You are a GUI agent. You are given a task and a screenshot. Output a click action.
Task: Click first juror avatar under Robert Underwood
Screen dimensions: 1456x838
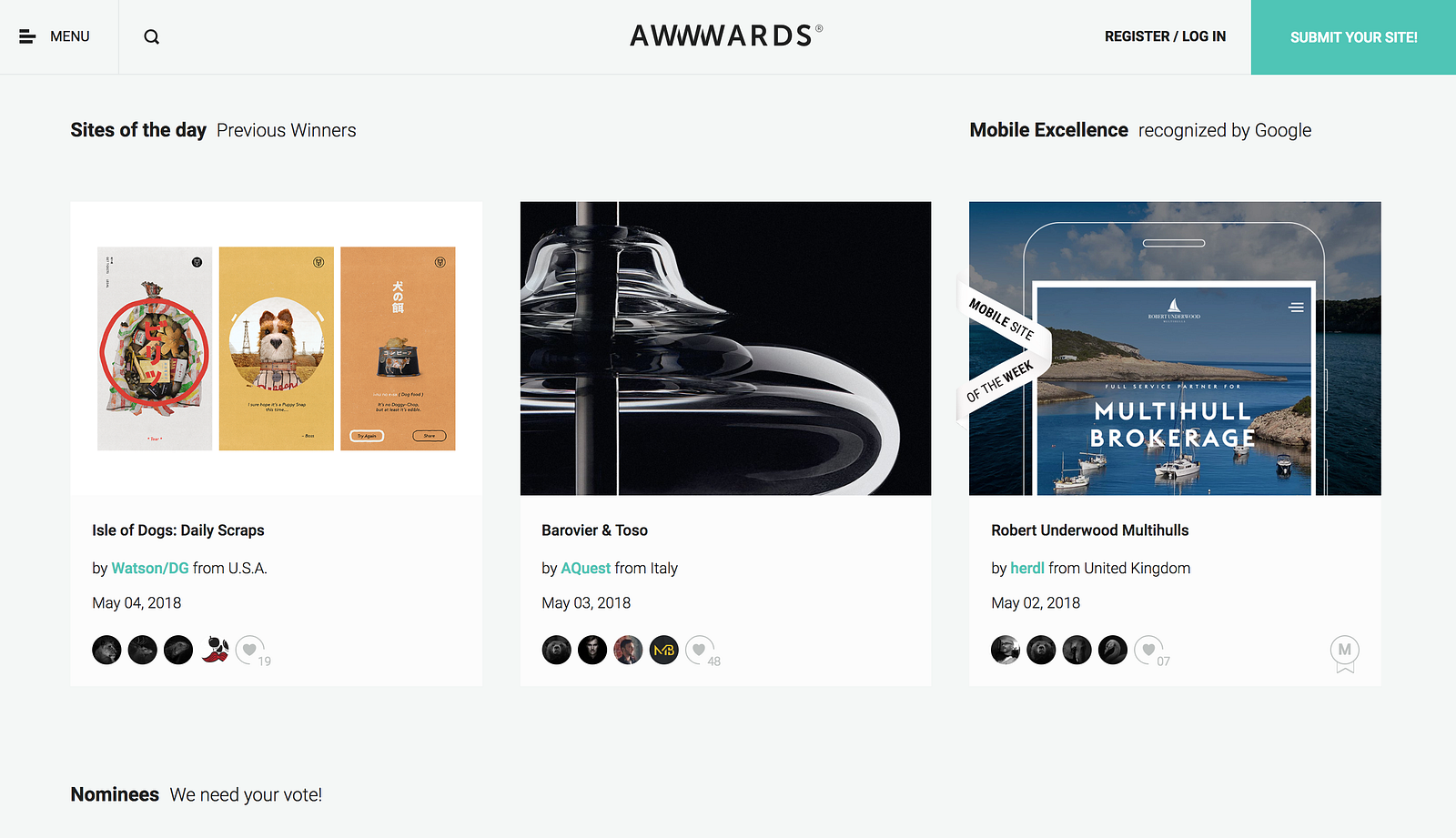[1006, 650]
